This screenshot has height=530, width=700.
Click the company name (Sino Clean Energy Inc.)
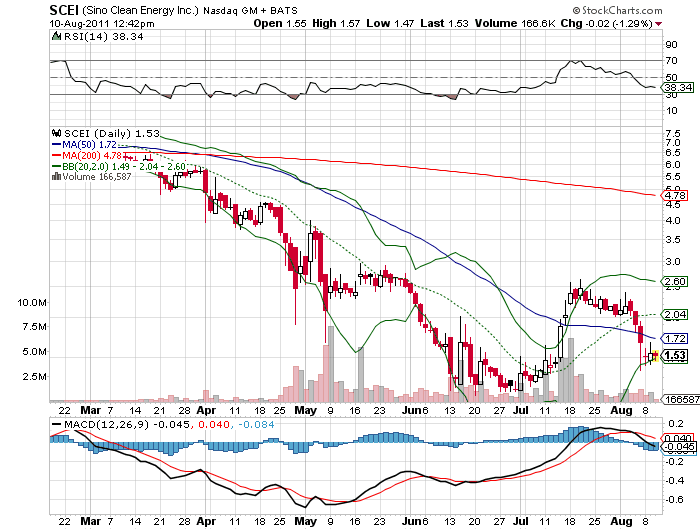[140, 10]
